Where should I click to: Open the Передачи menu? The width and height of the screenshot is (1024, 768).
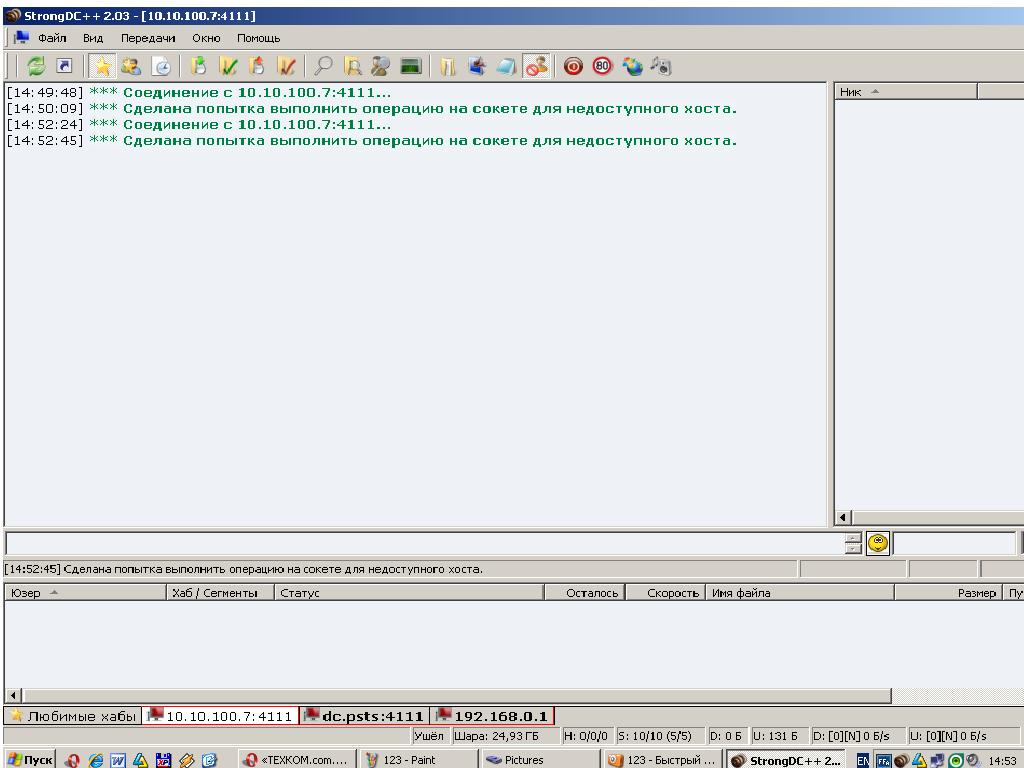point(148,38)
